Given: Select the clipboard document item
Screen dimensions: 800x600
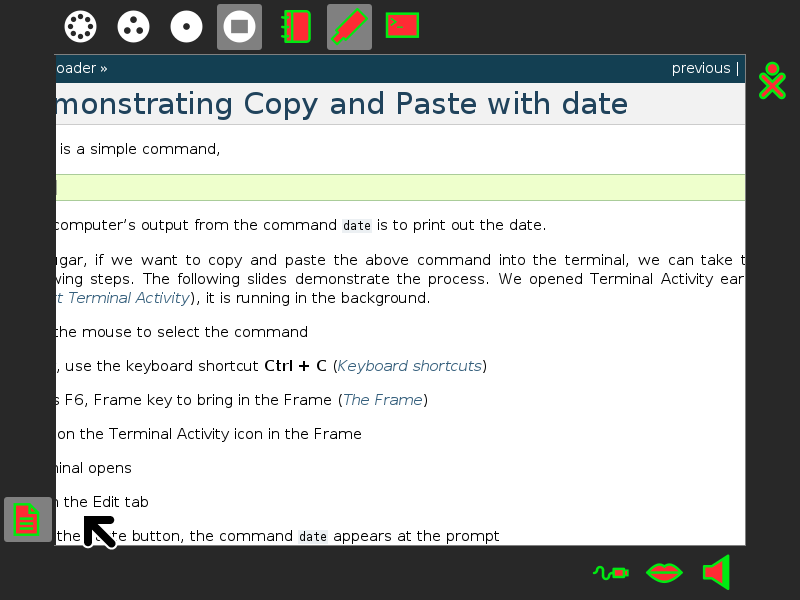Looking at the screenshot, I should pos(28,519).
